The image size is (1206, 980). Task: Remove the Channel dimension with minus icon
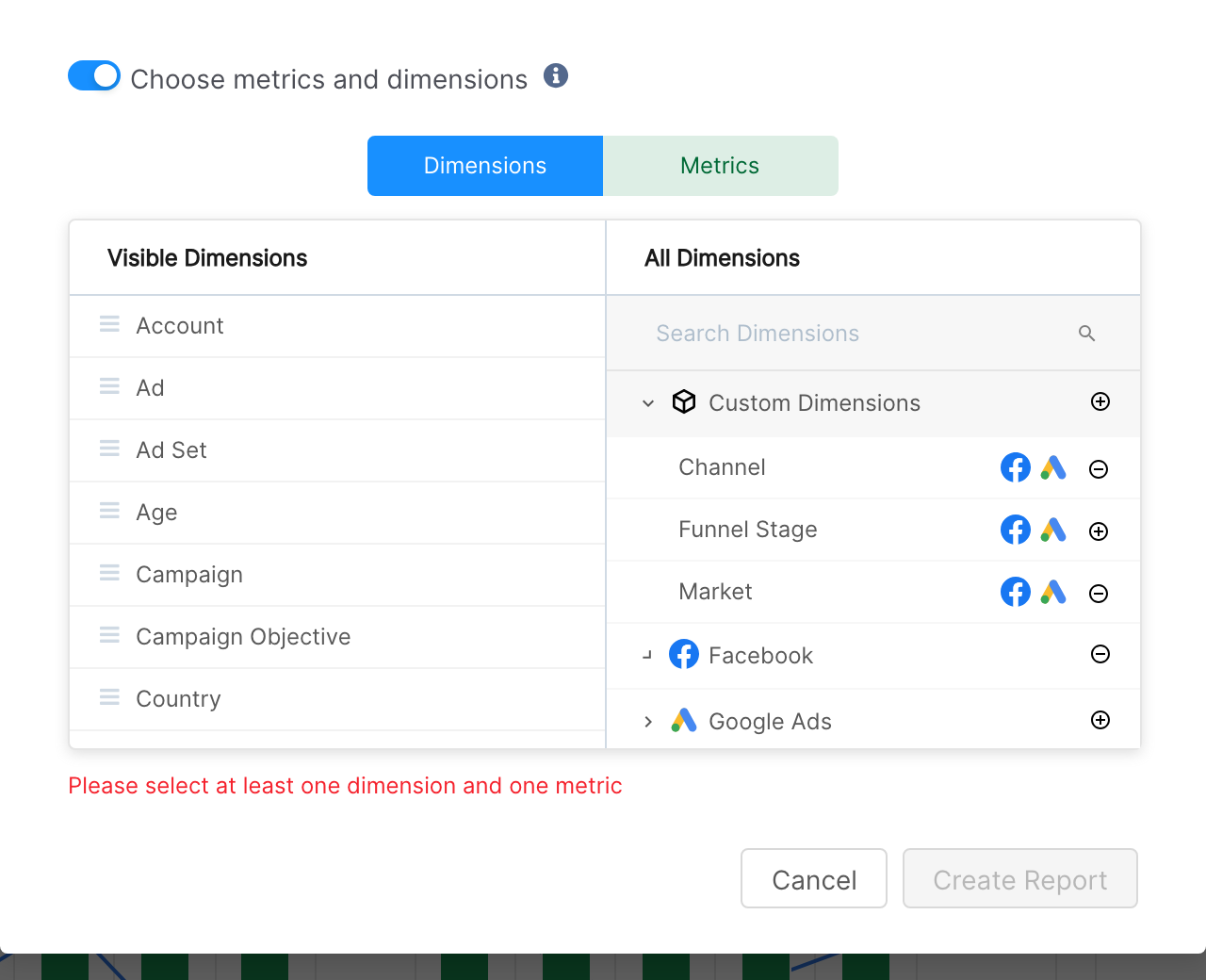[1099, 469]
